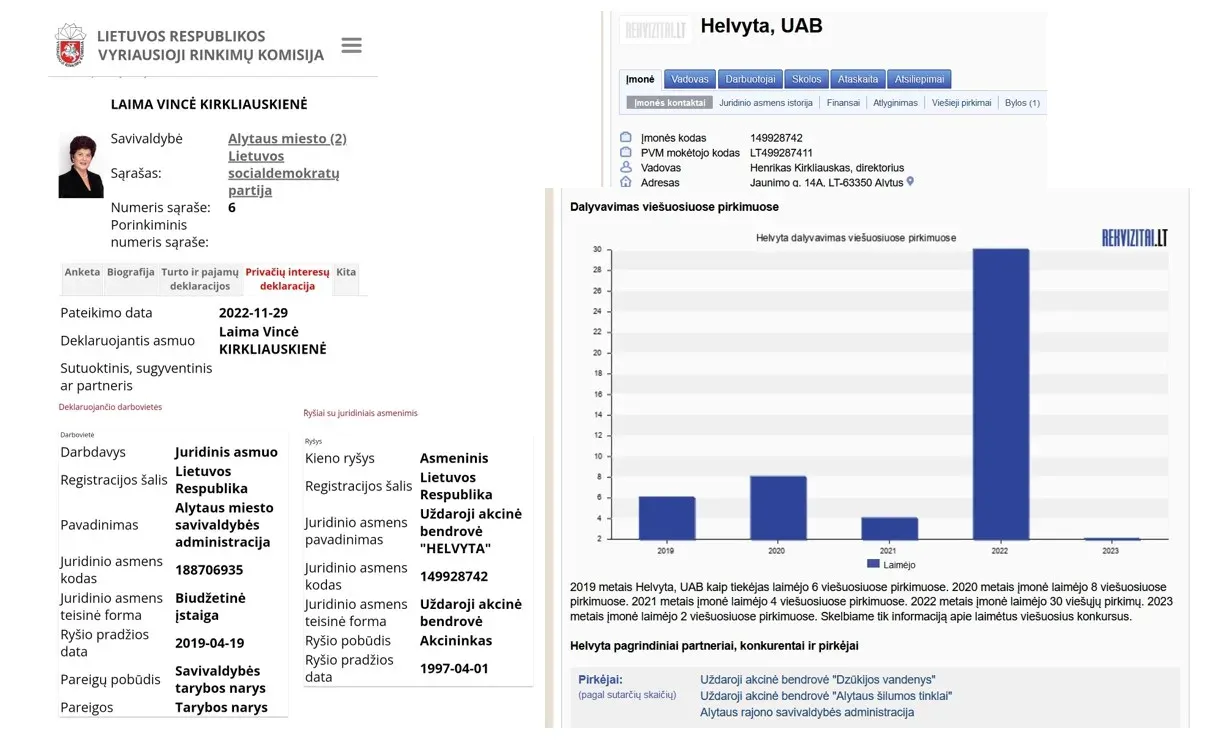Open Viešieji pirkimai sub-menu item
This screenshot has height=741, width=1218.
961,103
